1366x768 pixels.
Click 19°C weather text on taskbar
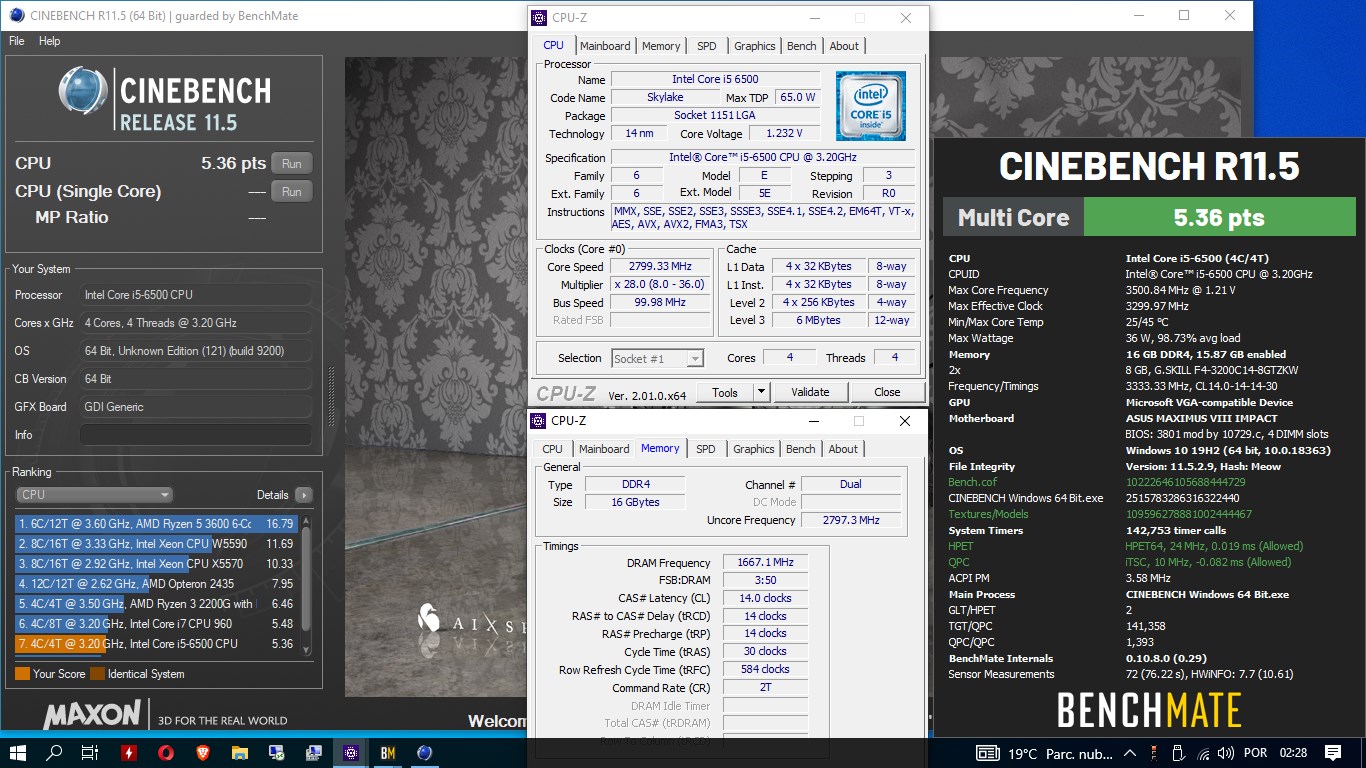(1023, 753)
